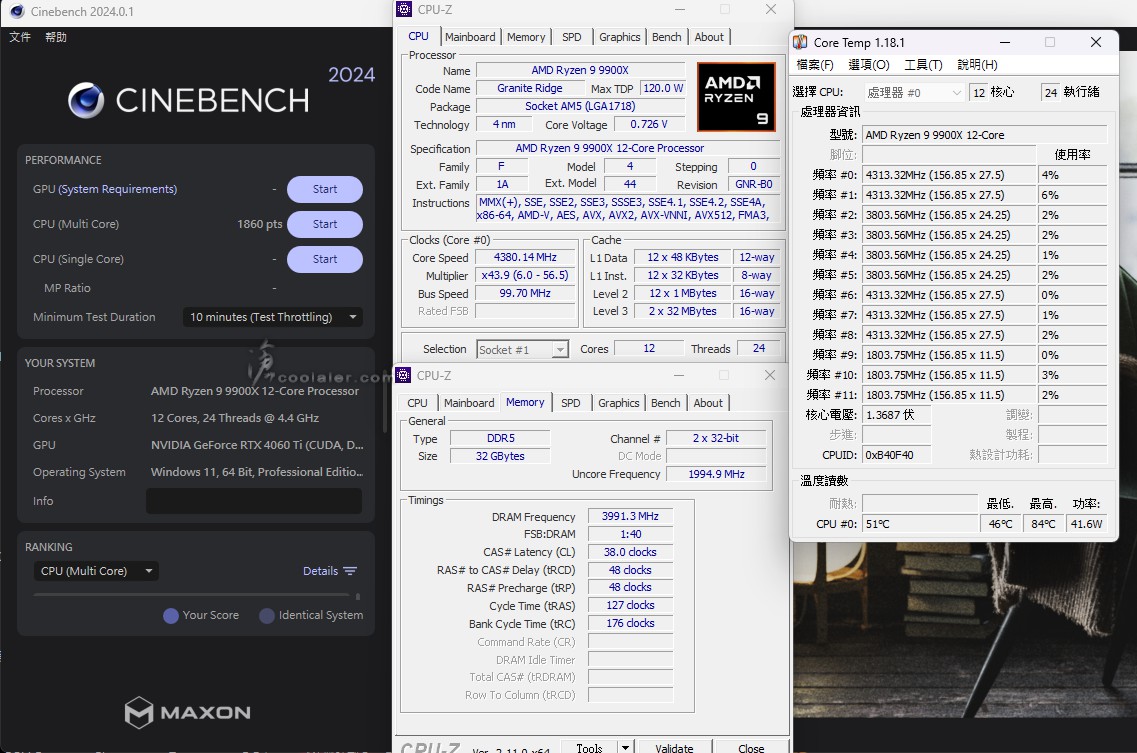1137x753 pixels.
Task: Click the 頻率 #10 frequency value in Core Temp
Action: click(x=949, y=375)
